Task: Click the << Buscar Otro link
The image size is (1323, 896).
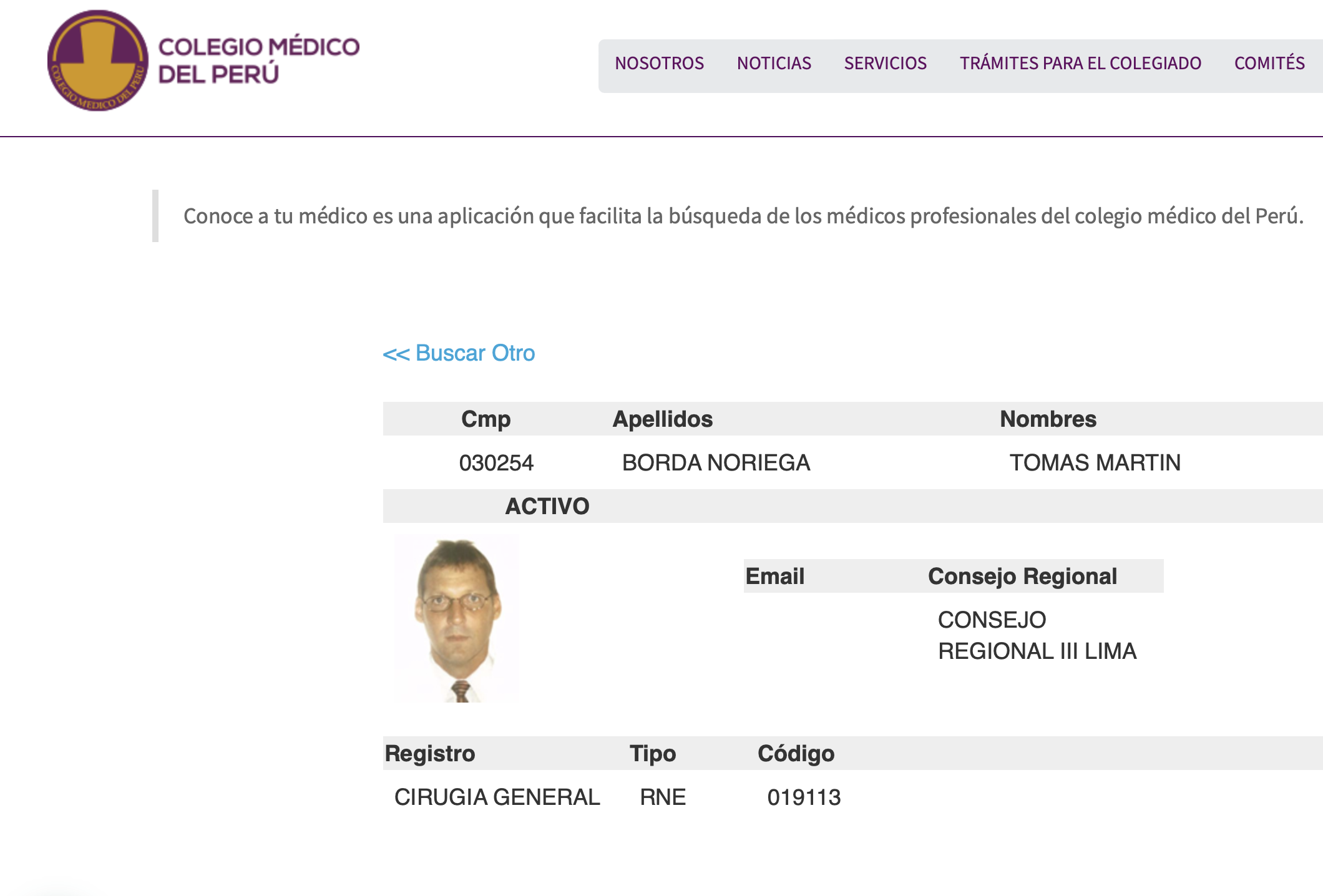Action: pos(459,353)
